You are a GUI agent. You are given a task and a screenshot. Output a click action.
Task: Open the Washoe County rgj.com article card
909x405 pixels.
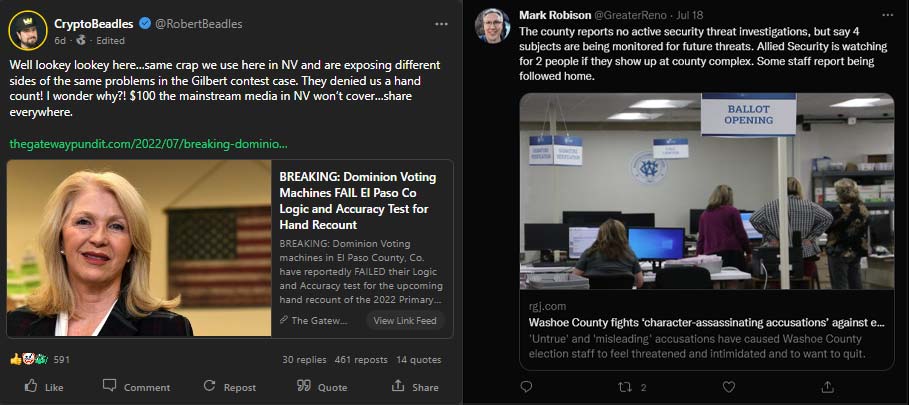(x=707, y=231)
